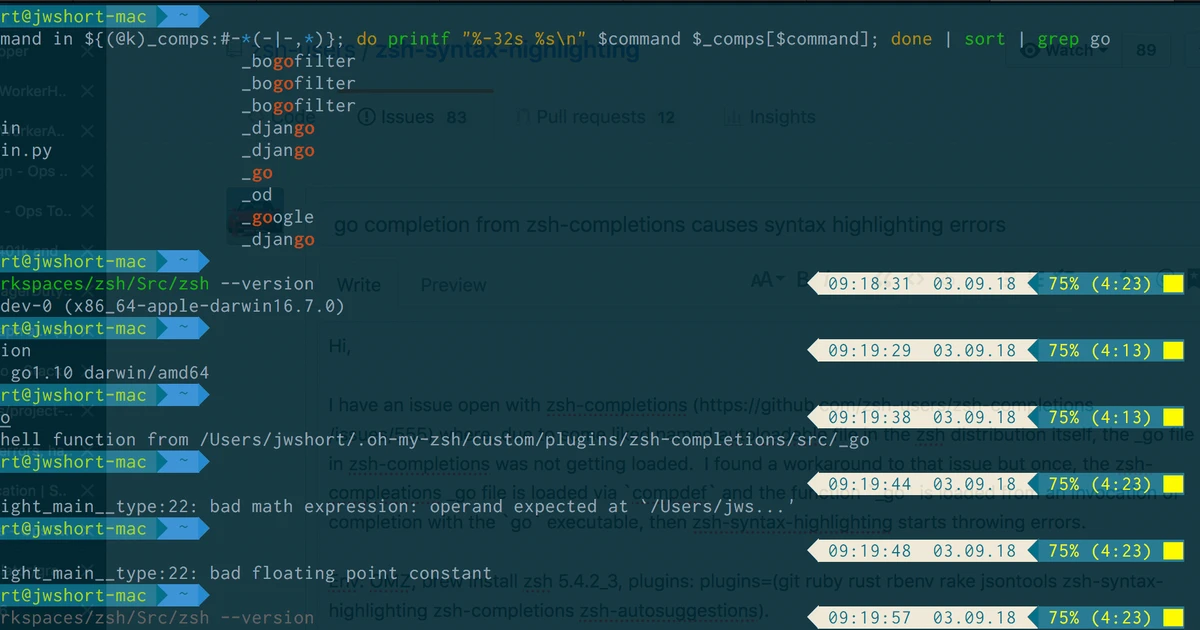Screen dimensions: 1200x630
Task: Apply bold with the B formatting icon
Action: pyautogui.click(x=802, y=281)
